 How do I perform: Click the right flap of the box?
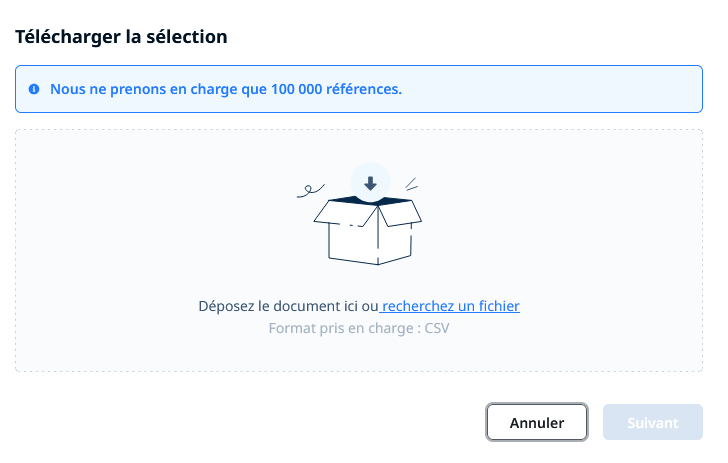(x=400, y=213)
